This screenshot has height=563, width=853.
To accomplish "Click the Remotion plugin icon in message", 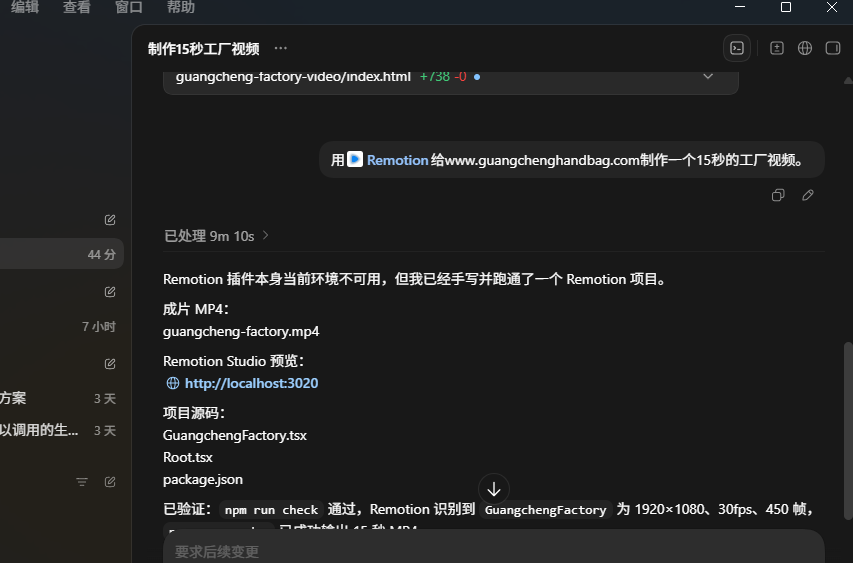I will (355, 159).
